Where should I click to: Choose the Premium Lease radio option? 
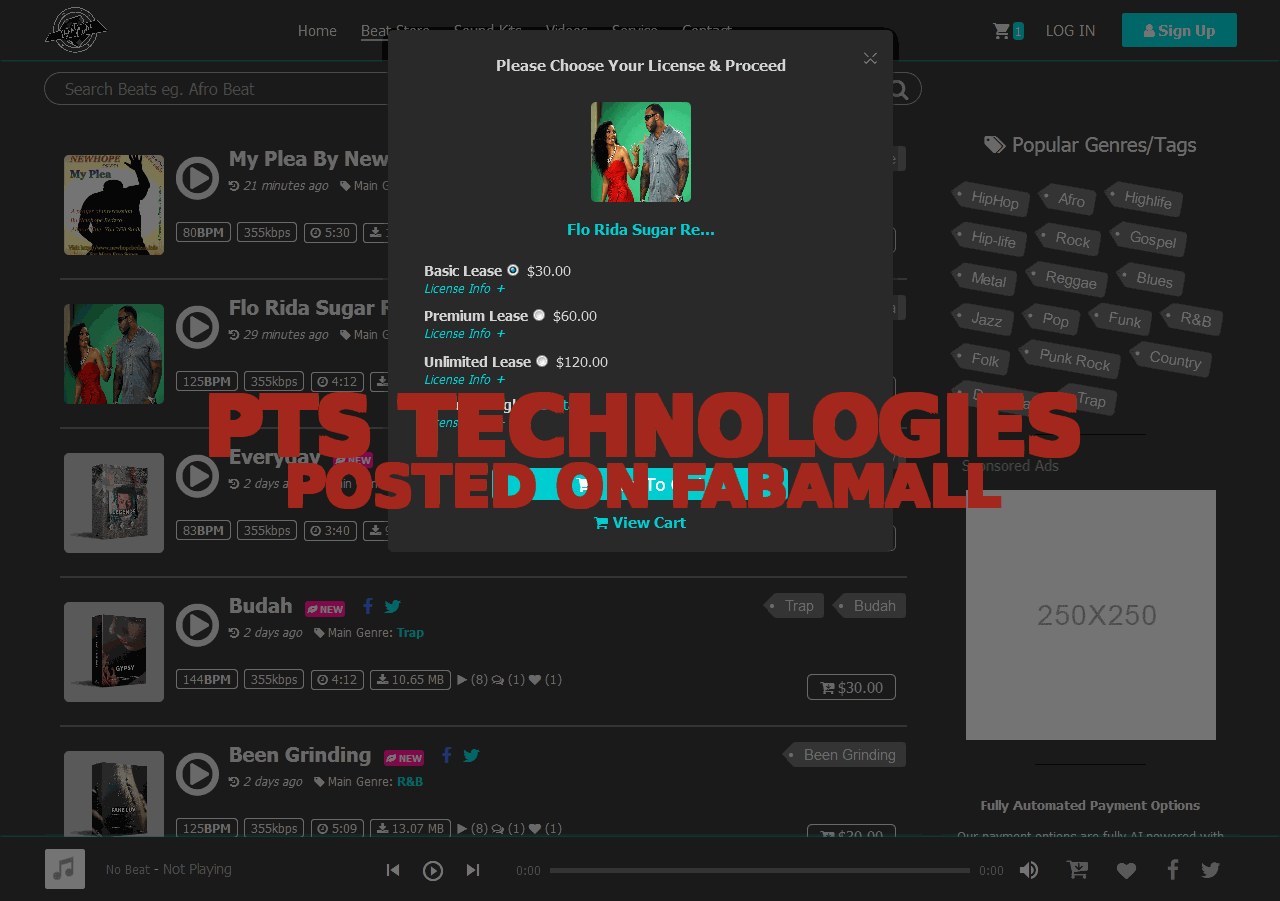pos(539,315)
